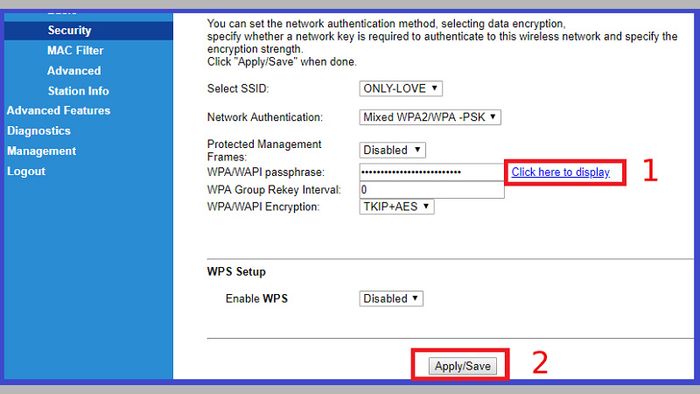
Task: Click the WPA Group Rekey Interval field
Action: [432, 190]
